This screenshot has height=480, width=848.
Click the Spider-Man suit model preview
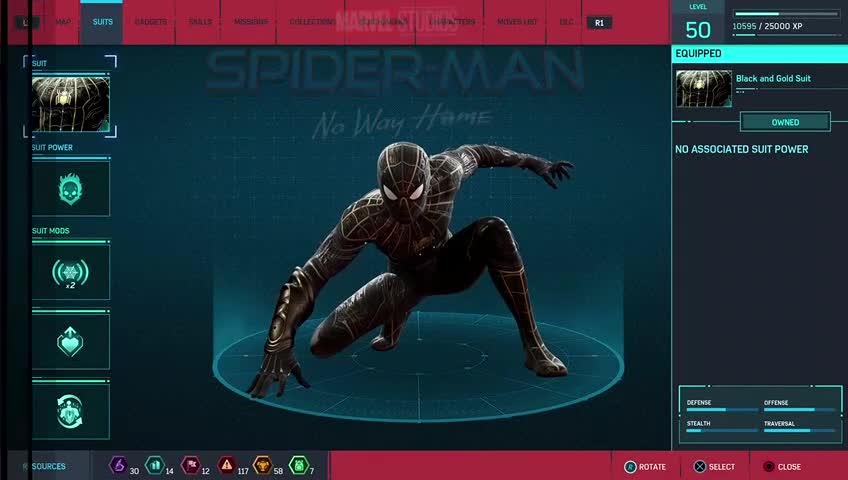411,270
